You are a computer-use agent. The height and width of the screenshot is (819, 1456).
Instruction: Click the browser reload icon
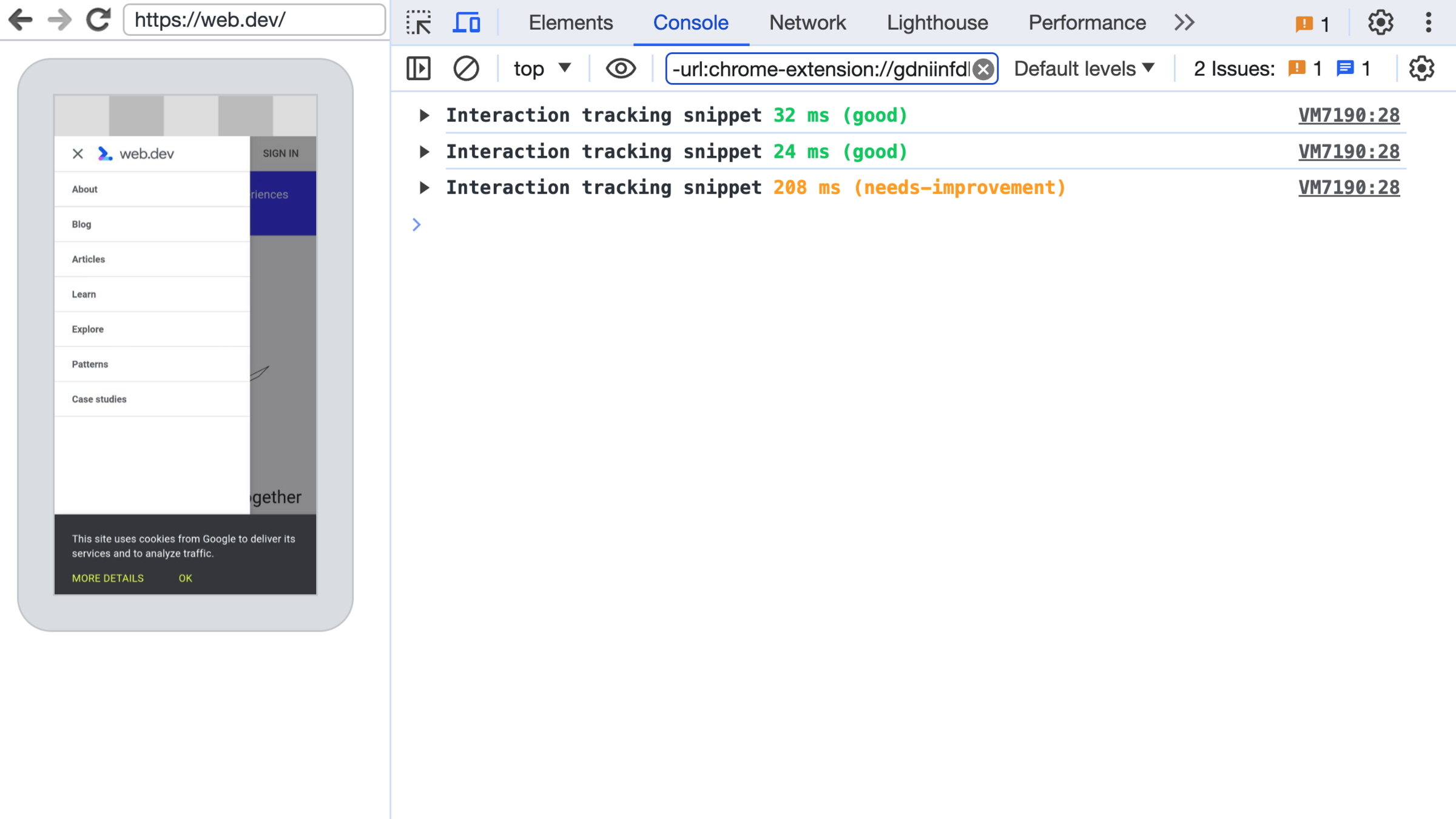98,19
